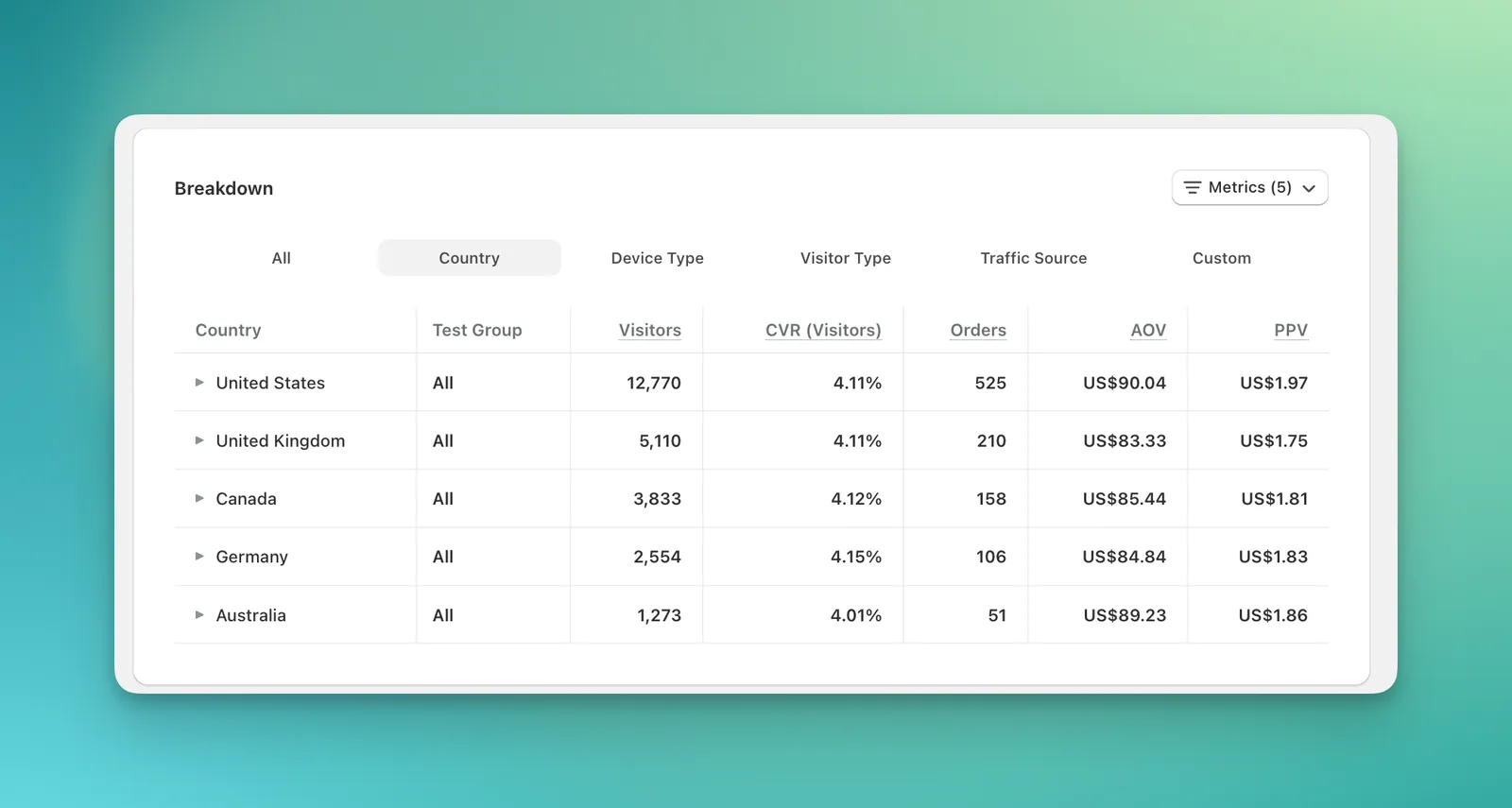Open the Visitor Type tab

[x=845, y=258]
